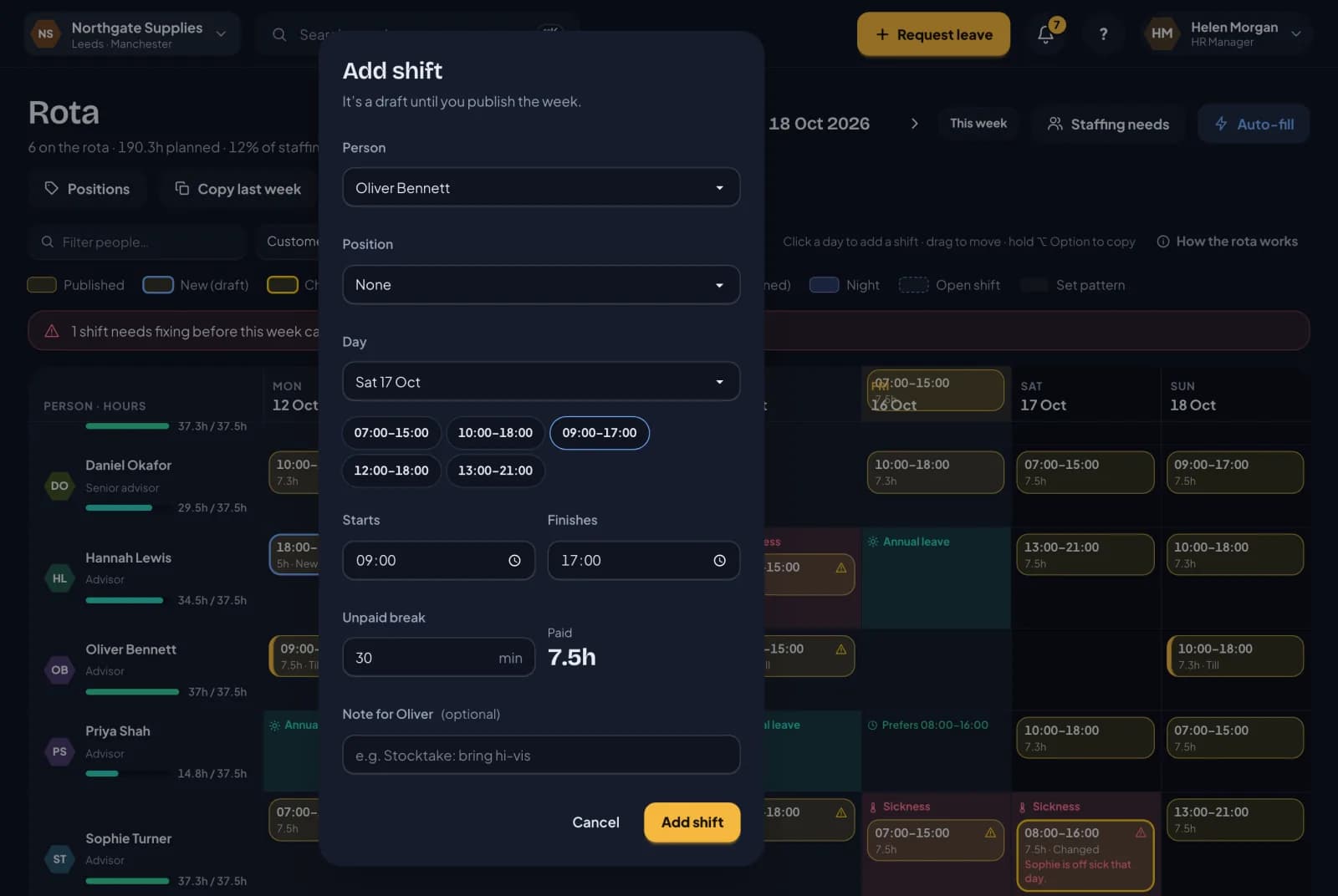
Task: Select the 13:00–21:00 shift preset
Action: [495, 471]
